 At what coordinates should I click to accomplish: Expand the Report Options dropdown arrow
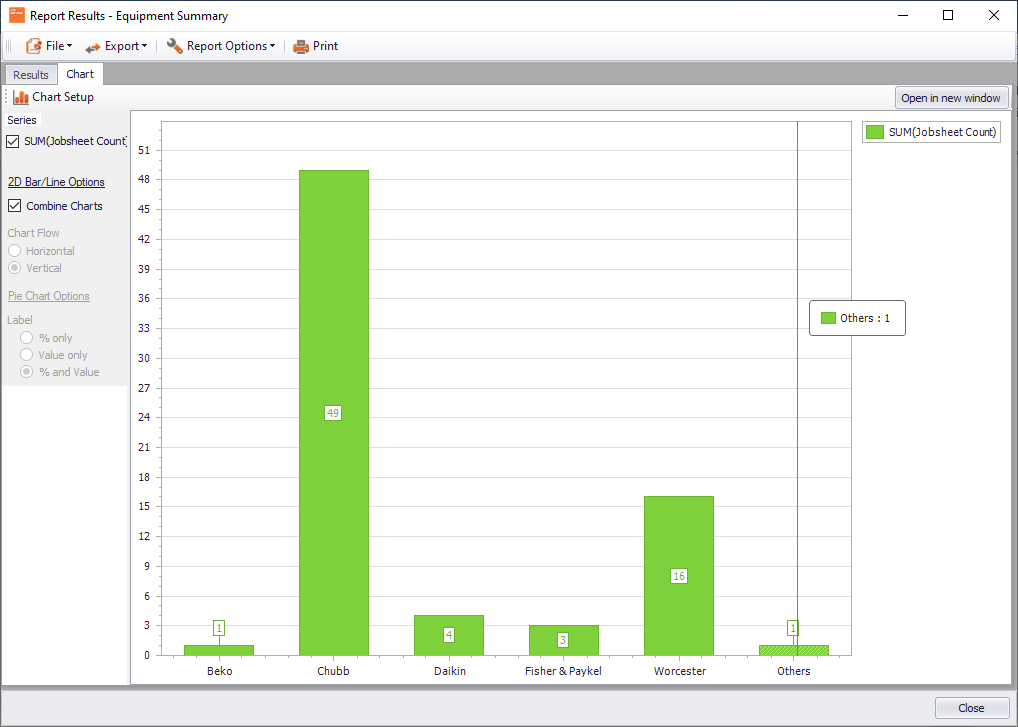point(272,46)
